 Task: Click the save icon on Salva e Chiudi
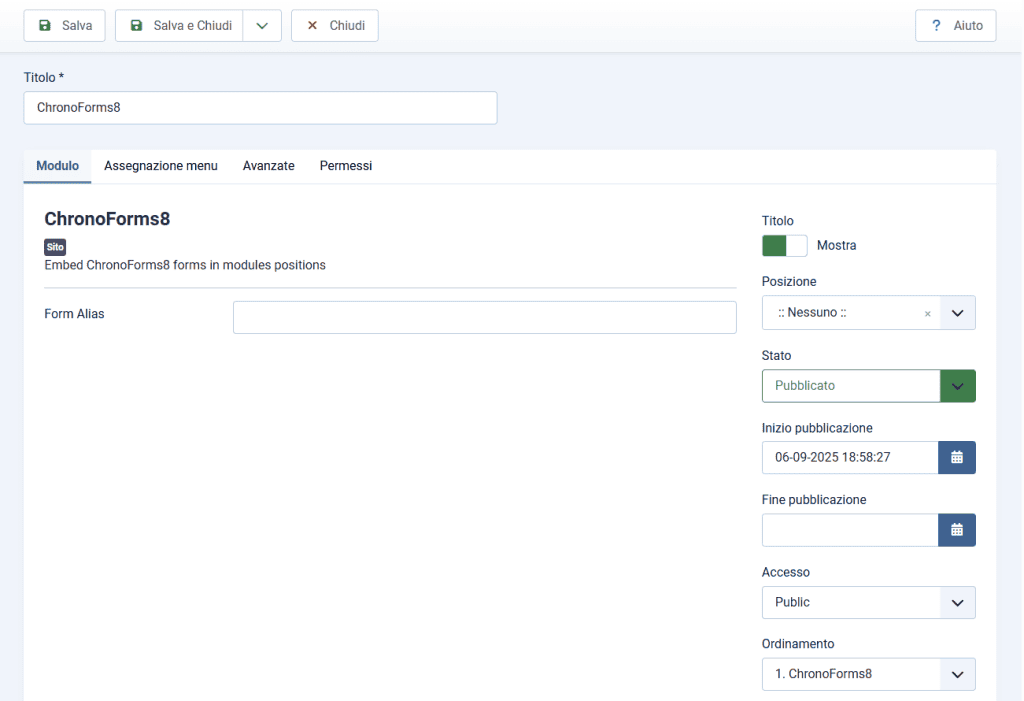click(136, 25)
